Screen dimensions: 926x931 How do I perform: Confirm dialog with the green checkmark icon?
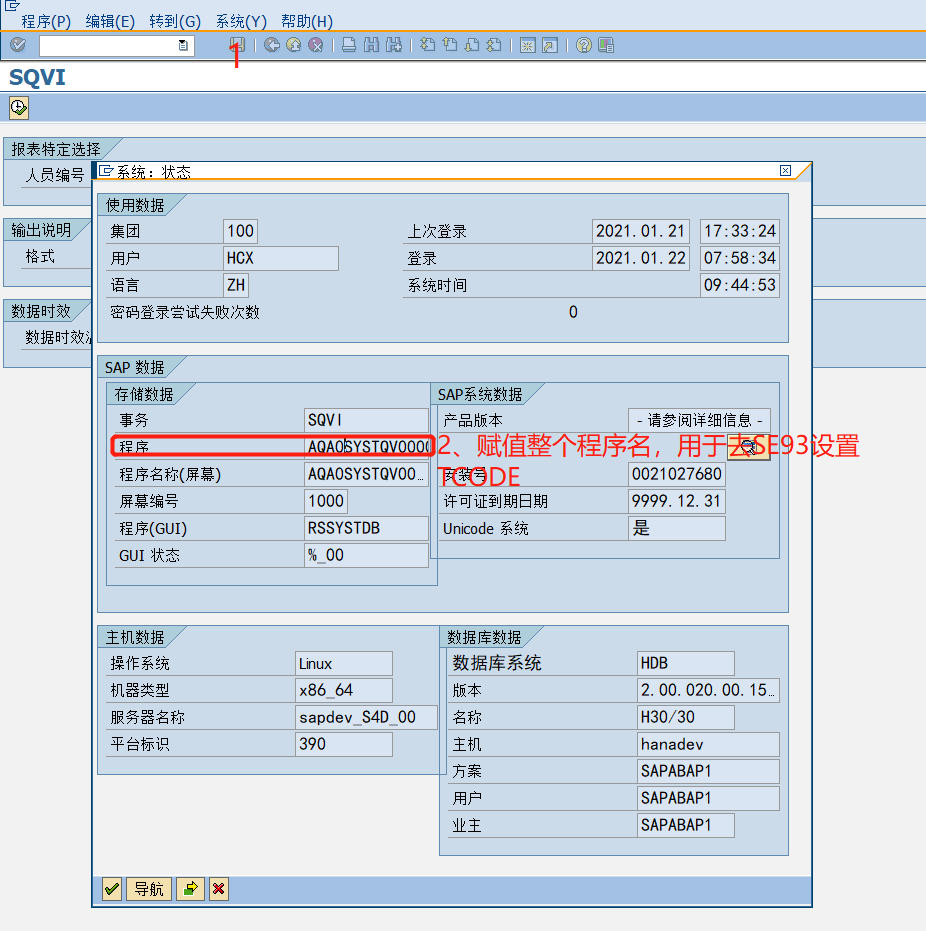[x=111, y=888]
